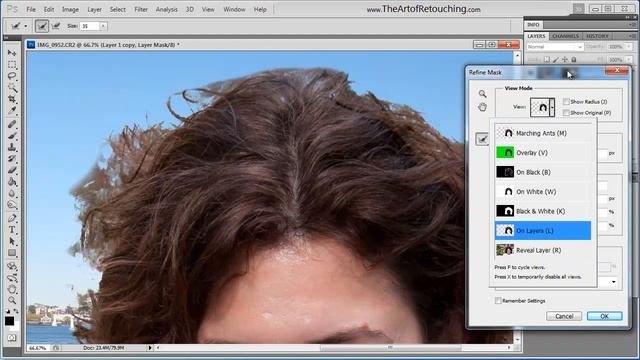
Task: Select the Brush tool
Action: tap(12, 136)
